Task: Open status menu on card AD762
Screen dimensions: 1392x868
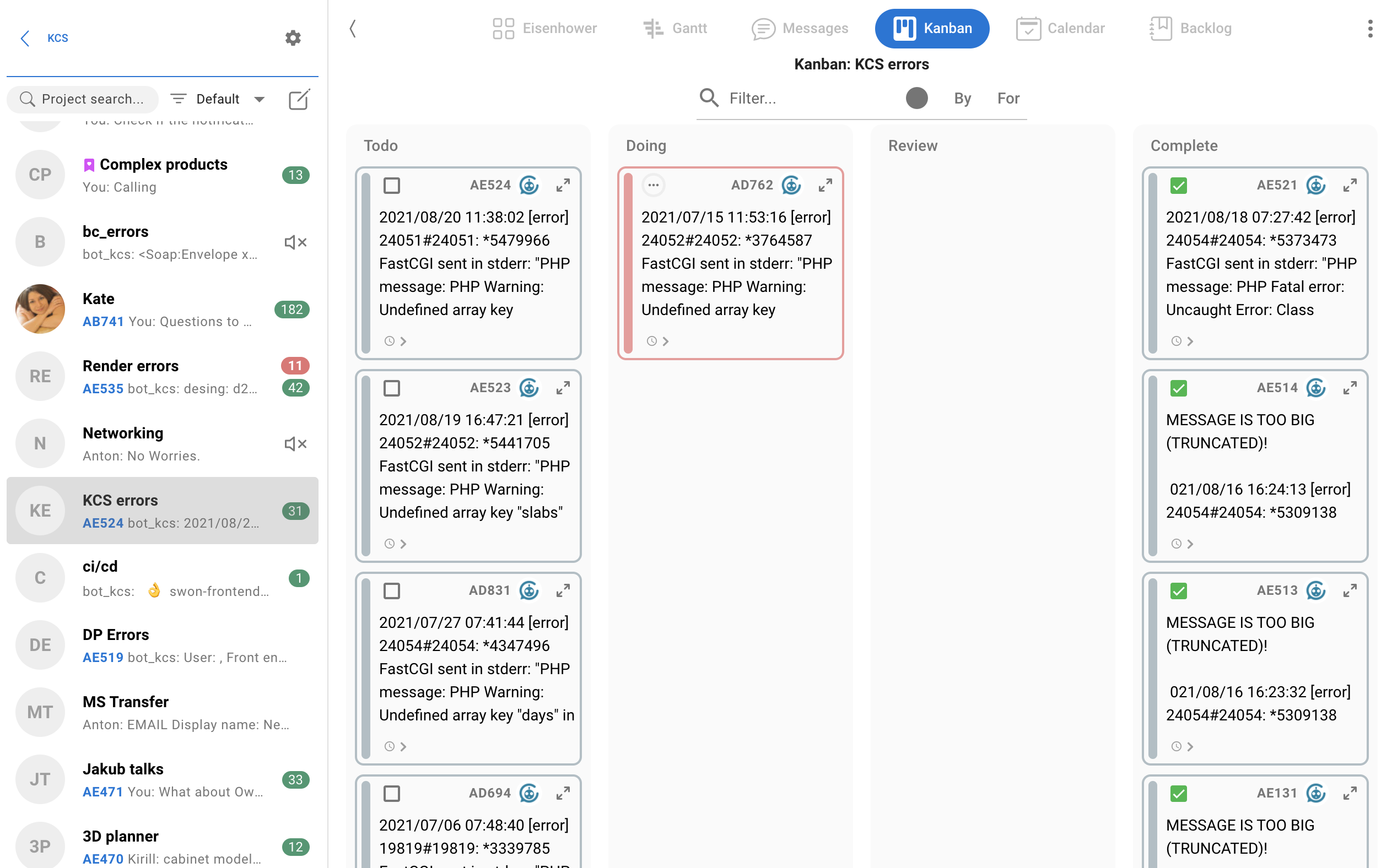Action: 654,185
